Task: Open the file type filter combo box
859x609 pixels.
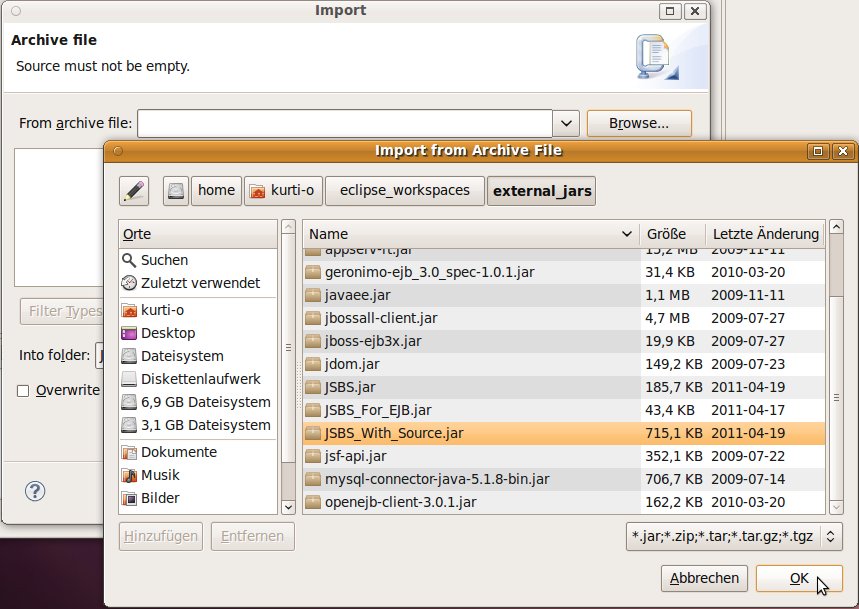Action: tap(733, 537)
